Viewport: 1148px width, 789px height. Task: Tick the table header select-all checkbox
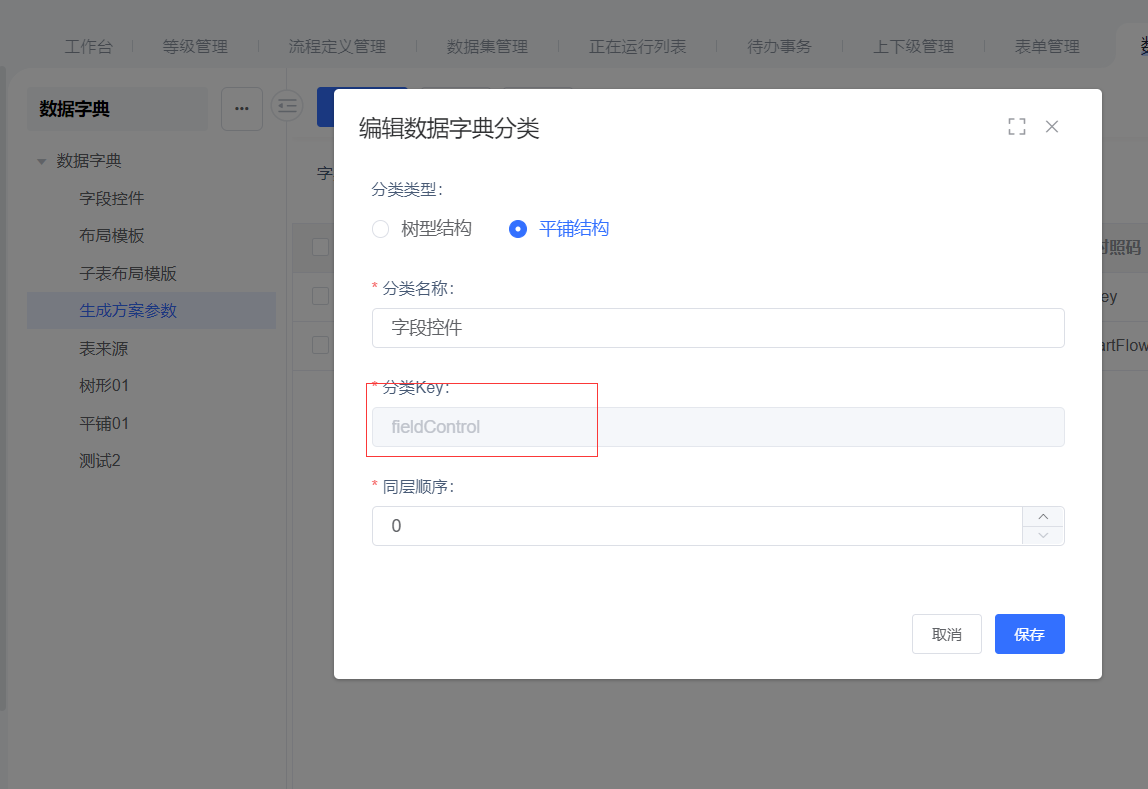tap(320, 247)
